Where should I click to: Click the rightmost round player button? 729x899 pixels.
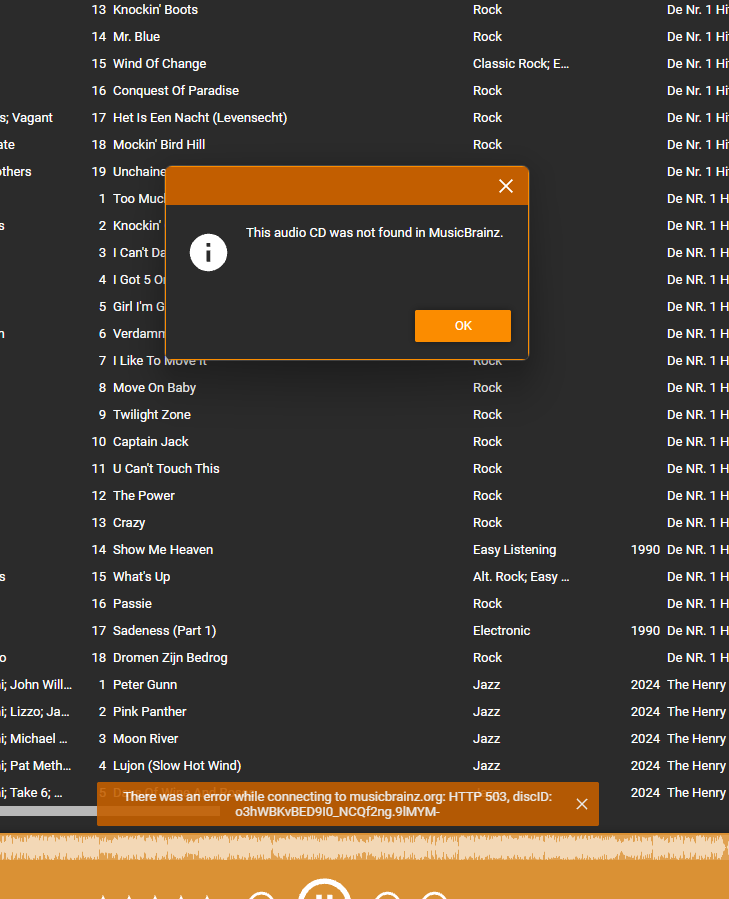click(x=434, y=895)
